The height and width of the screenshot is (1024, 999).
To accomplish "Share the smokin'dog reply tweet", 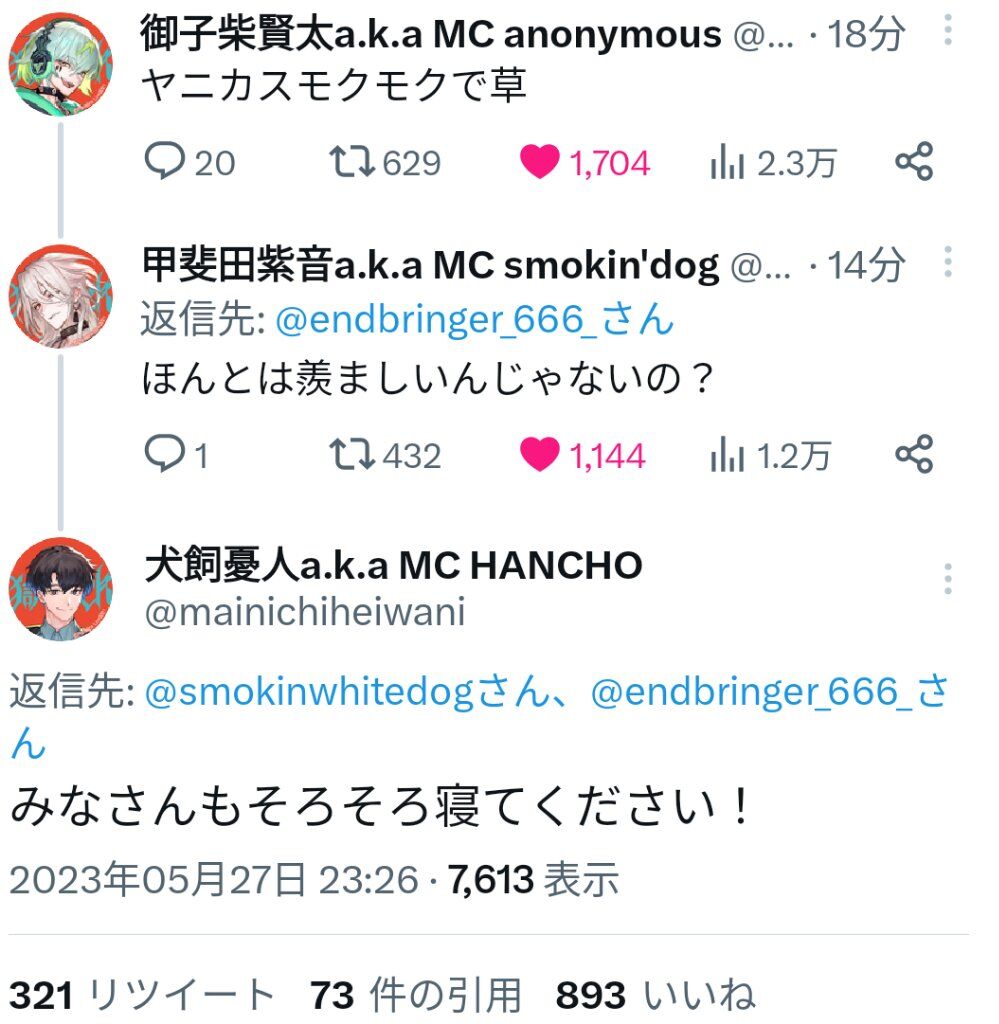I will tap(914, 454).
